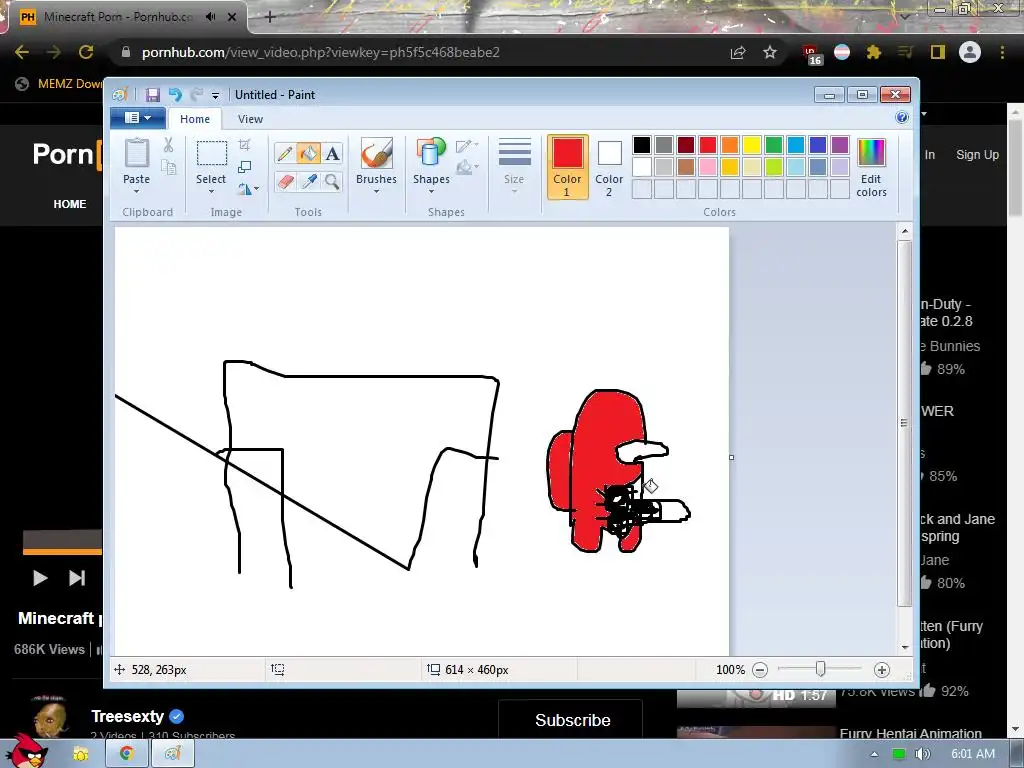This screenshot has height=768, width=1024.
Task: Select the Brushes tool
Action: [x=377, y=153]
